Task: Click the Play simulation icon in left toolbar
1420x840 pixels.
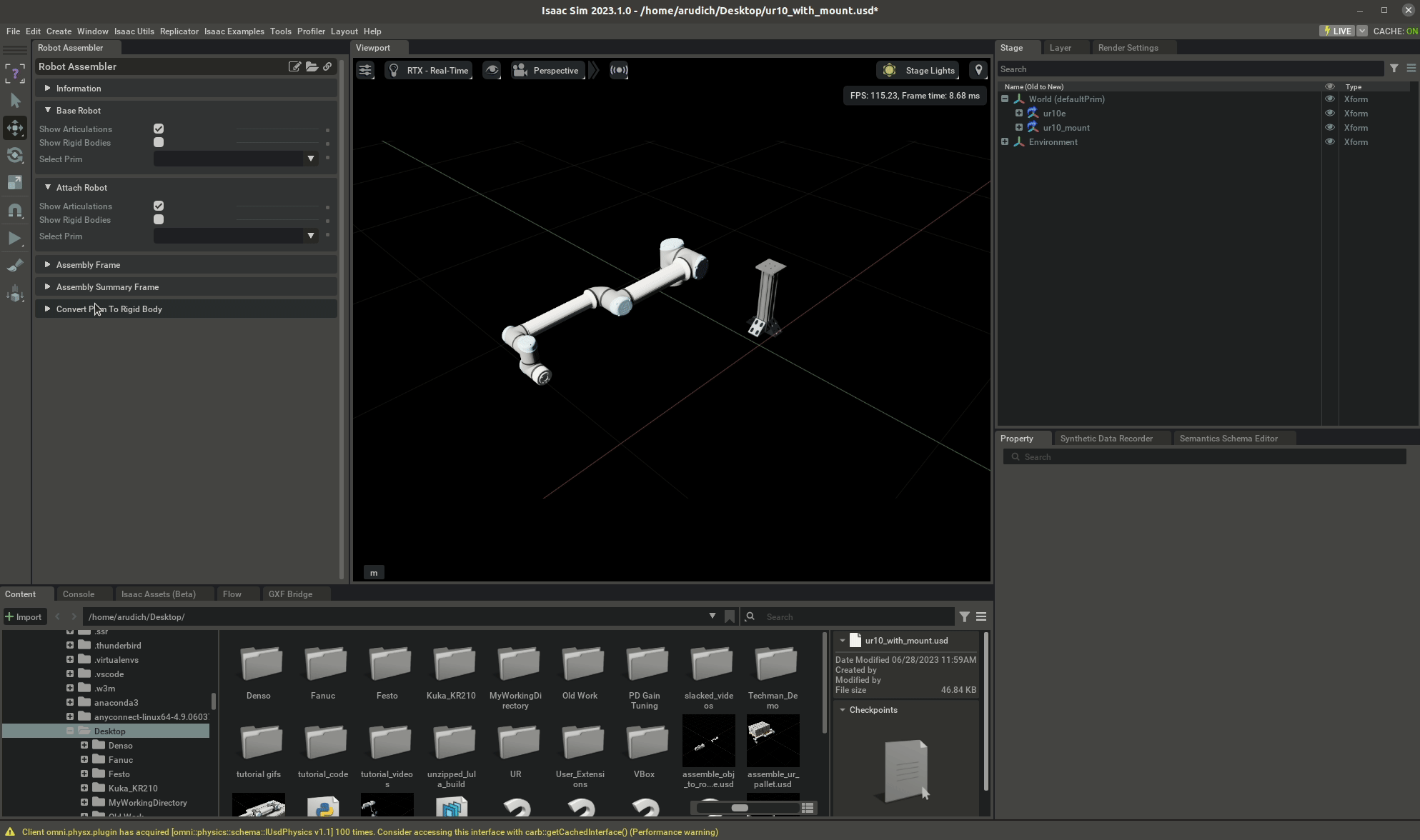Action: tap(15, 239)
